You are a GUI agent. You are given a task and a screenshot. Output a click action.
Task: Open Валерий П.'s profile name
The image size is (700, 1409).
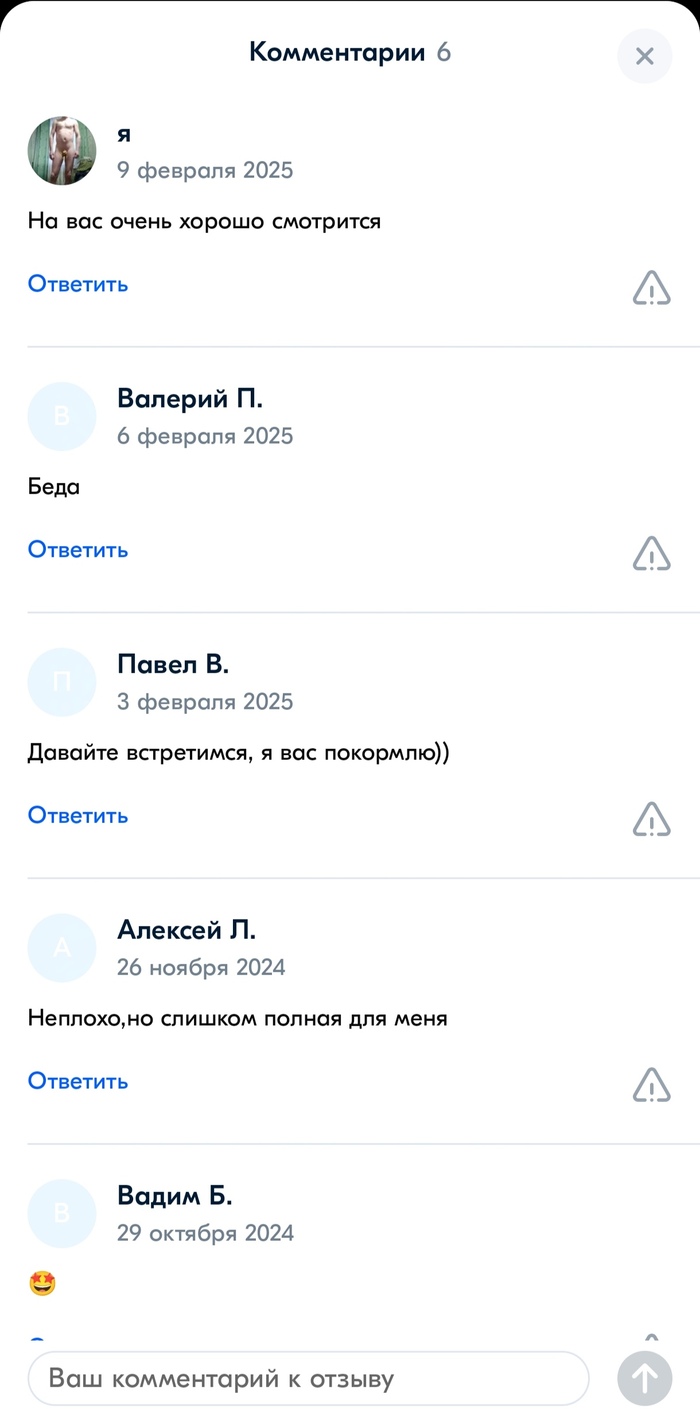tap(190, 399)
